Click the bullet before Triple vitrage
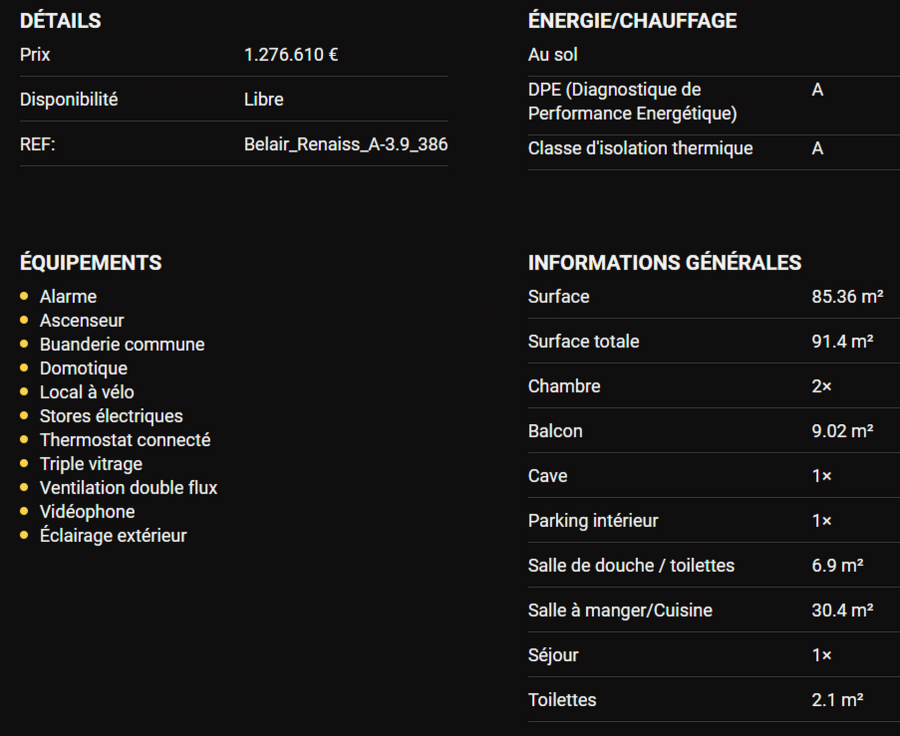 coord(24,464)
